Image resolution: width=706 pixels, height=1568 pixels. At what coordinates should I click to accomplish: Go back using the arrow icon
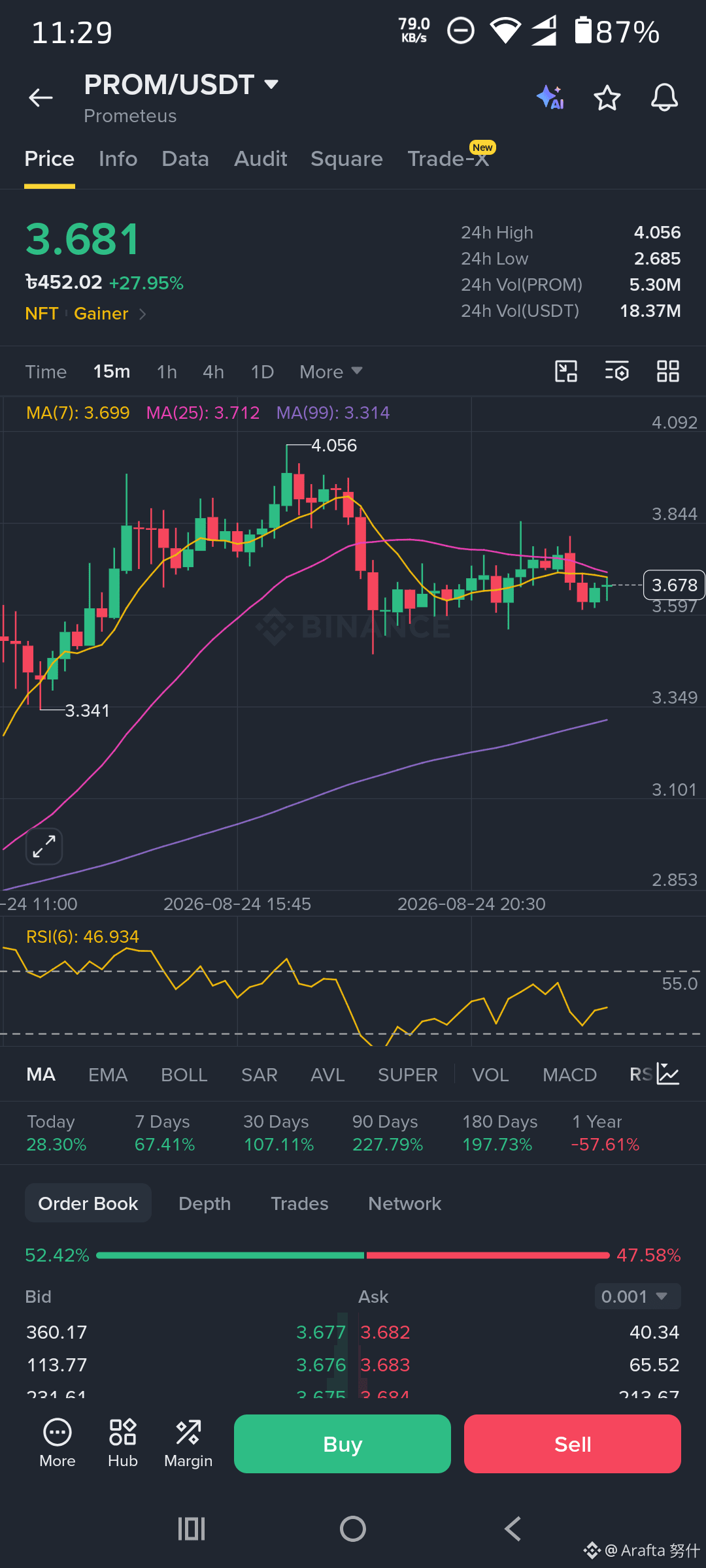tap(41, 98)
